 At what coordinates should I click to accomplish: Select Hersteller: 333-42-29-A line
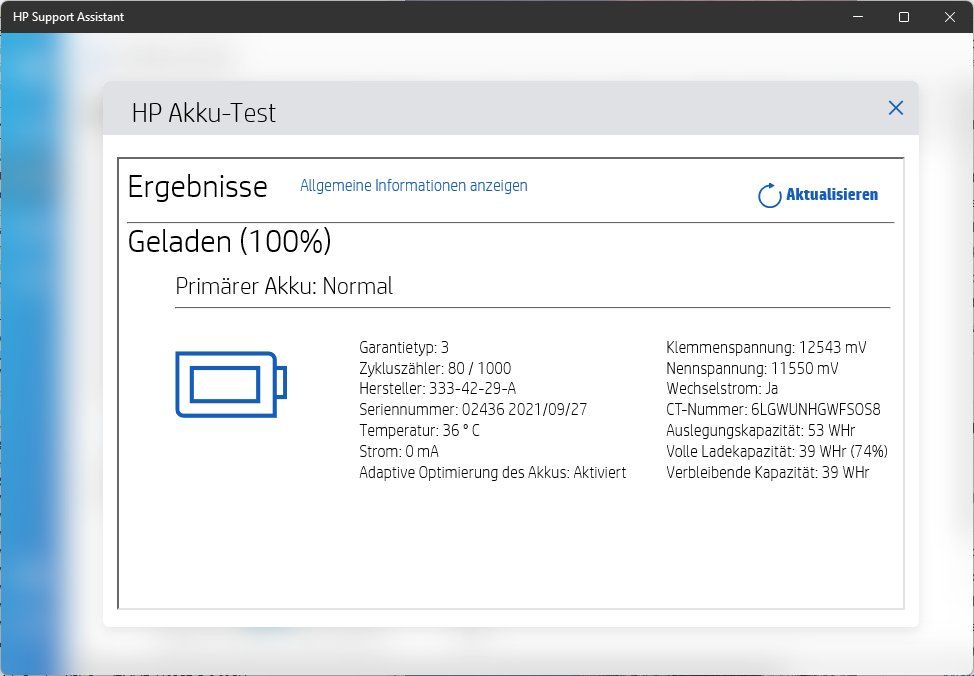point(437,389)
